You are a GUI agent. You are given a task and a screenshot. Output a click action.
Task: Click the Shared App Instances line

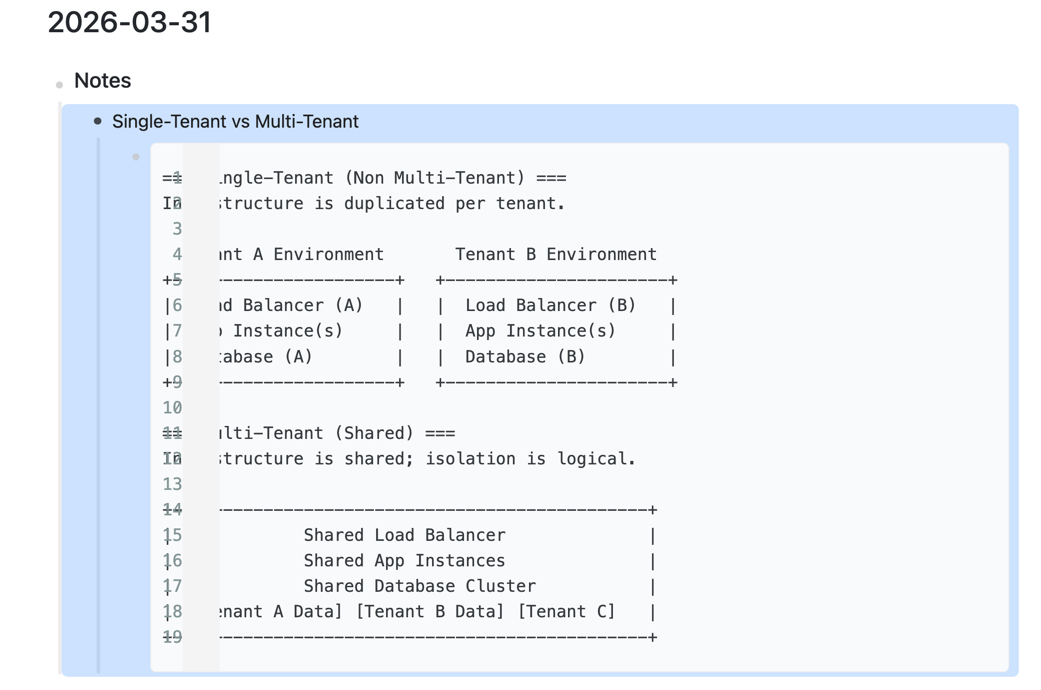[x=404, y=561]
